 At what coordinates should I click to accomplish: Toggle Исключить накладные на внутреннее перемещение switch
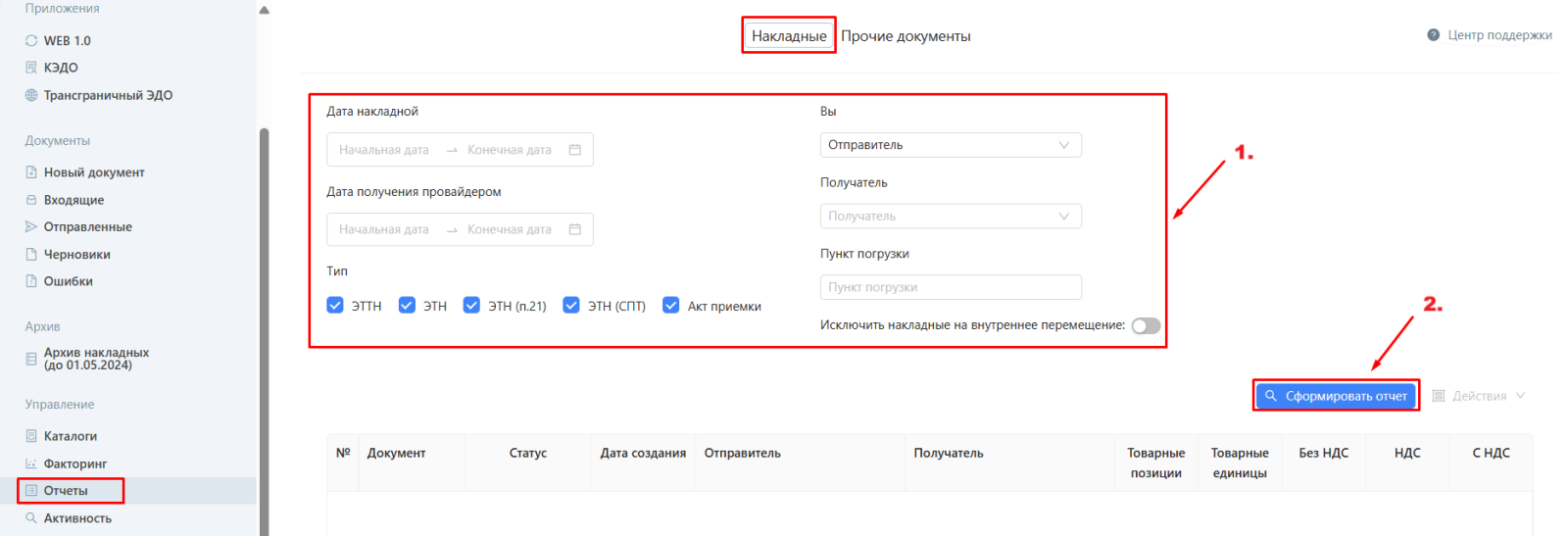coord(1146,326)
